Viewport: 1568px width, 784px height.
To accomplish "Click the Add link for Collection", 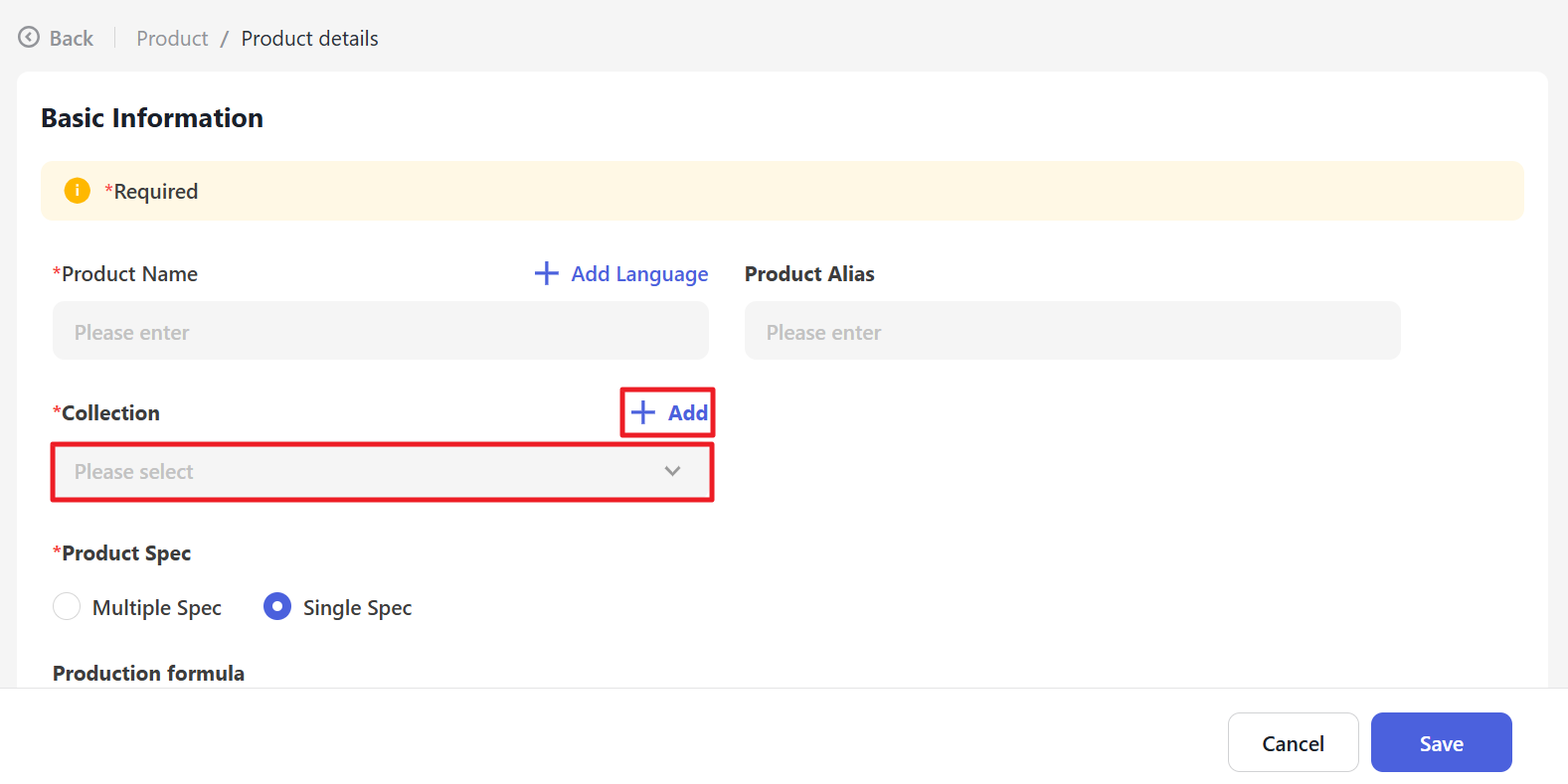I will point(687,413).
